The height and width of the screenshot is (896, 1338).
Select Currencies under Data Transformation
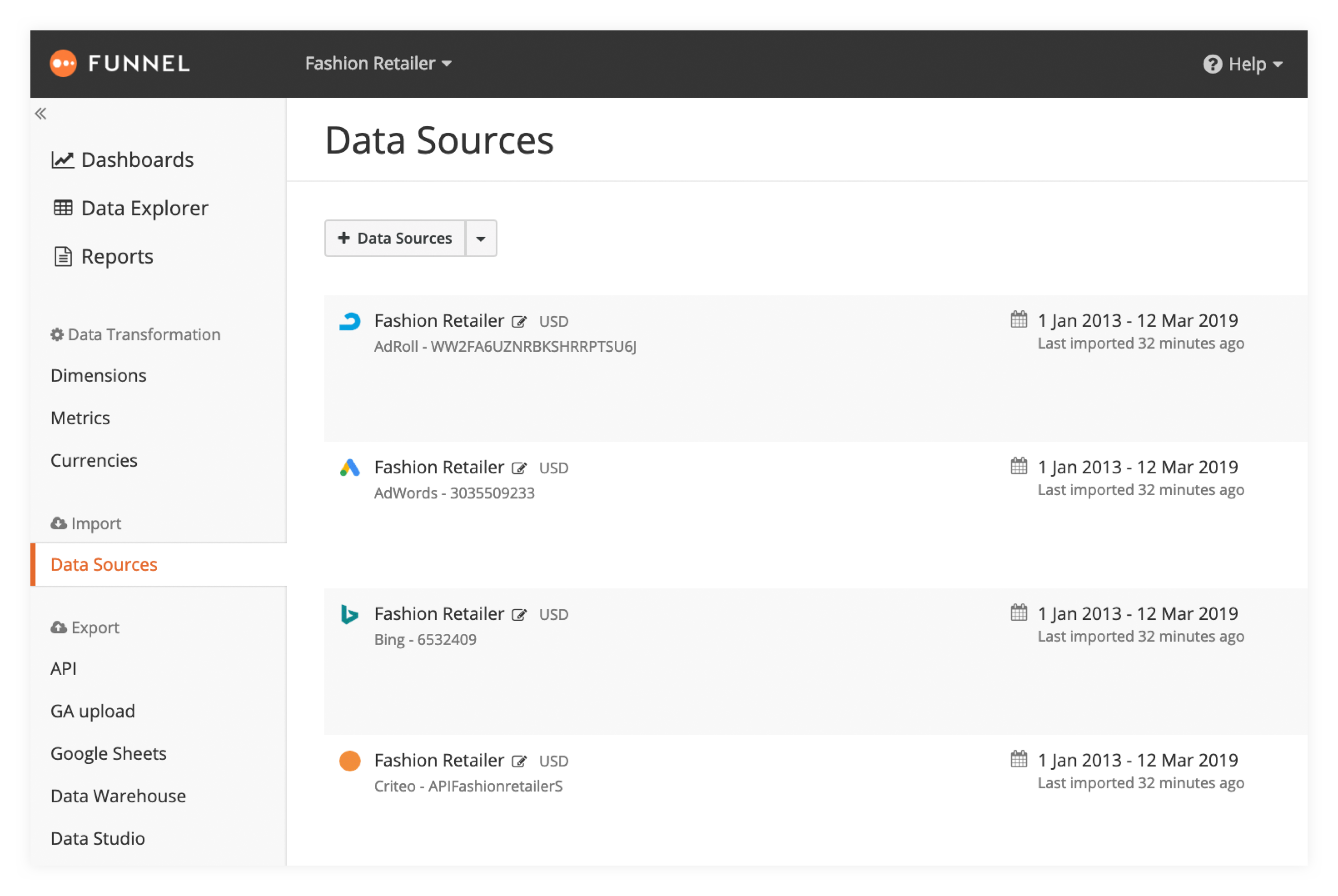(x=94, y=461)
